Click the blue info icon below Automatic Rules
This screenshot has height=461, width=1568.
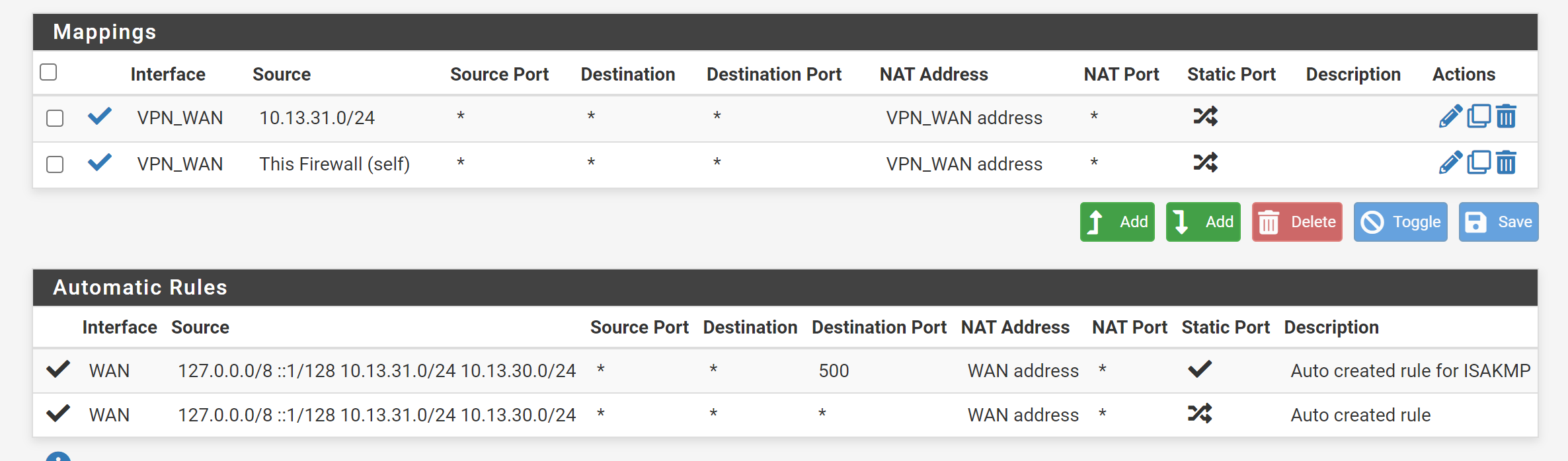58,457
